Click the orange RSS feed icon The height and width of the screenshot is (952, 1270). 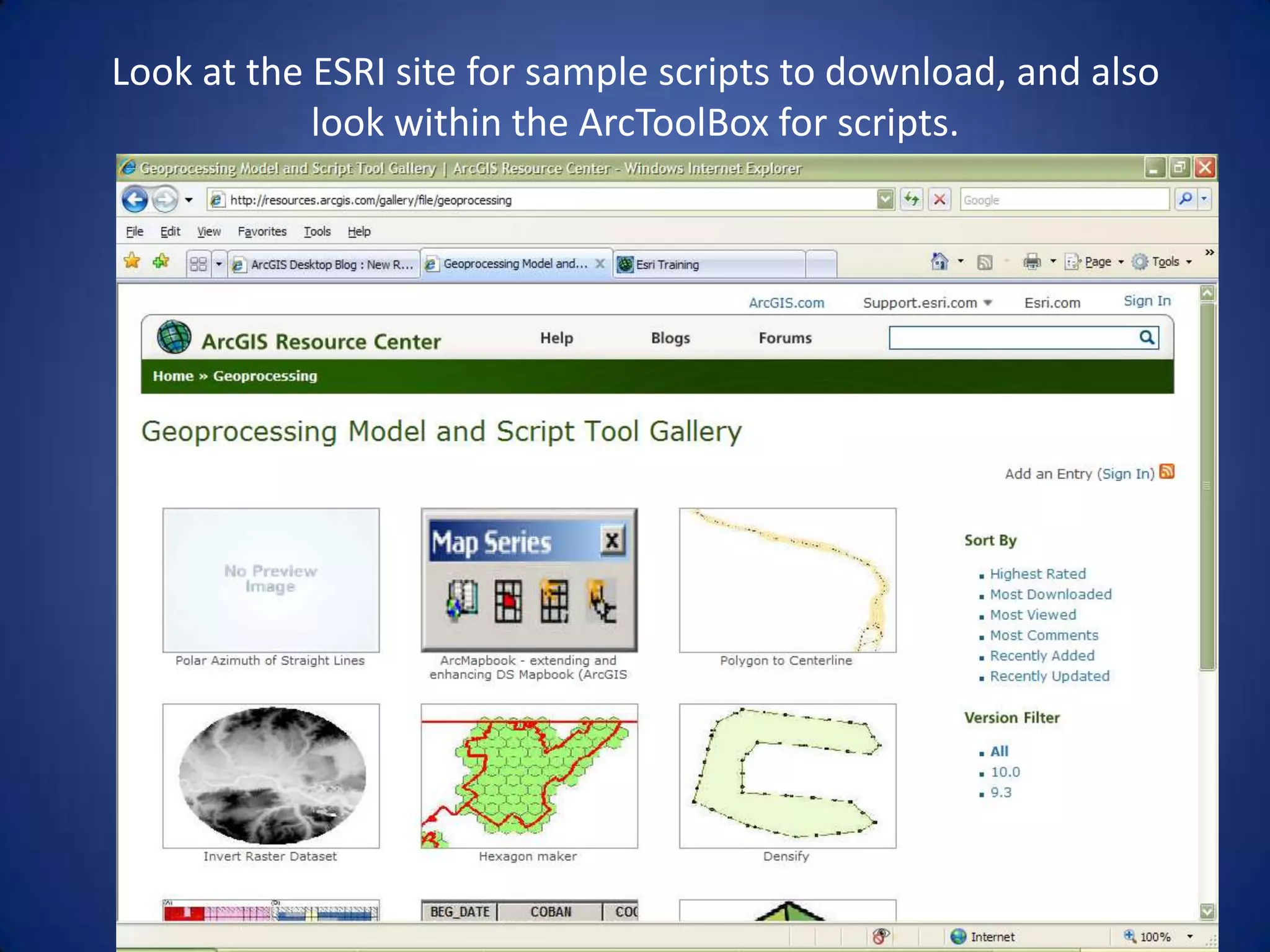tap(1166, 472)
